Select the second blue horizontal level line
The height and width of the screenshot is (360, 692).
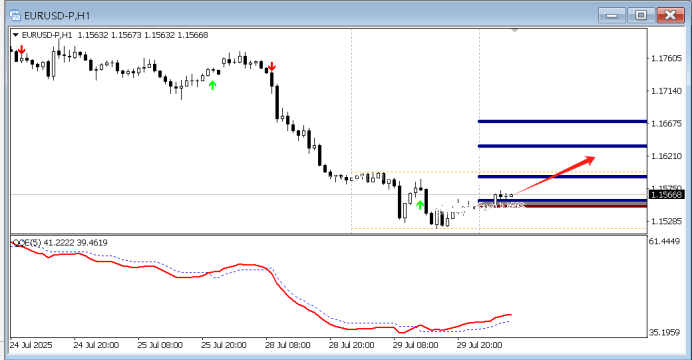[x=562, y=146]
